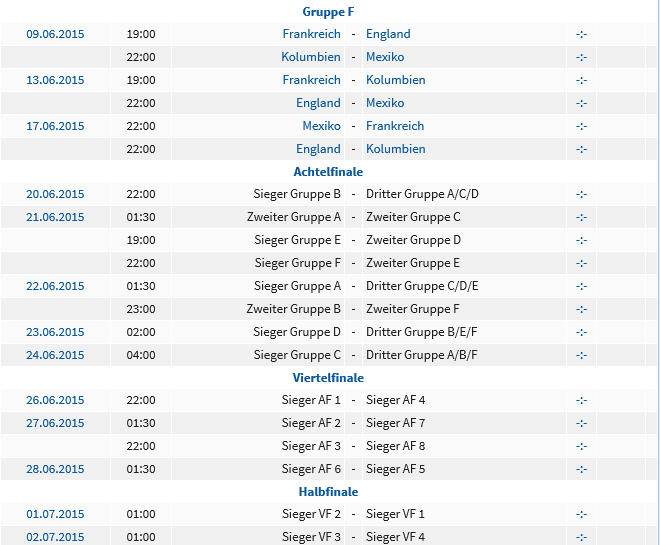Viewport: 660px width, 545px height.
Task: Click Mexiko in the Mexiko - Frankreich match
Action: point(322,126)
